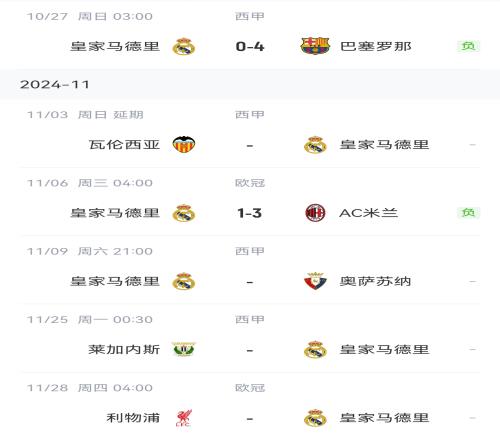This screenshot has width=500, height=440.
Task: Click the AC Milan club crest
Action: pos(315,213)
